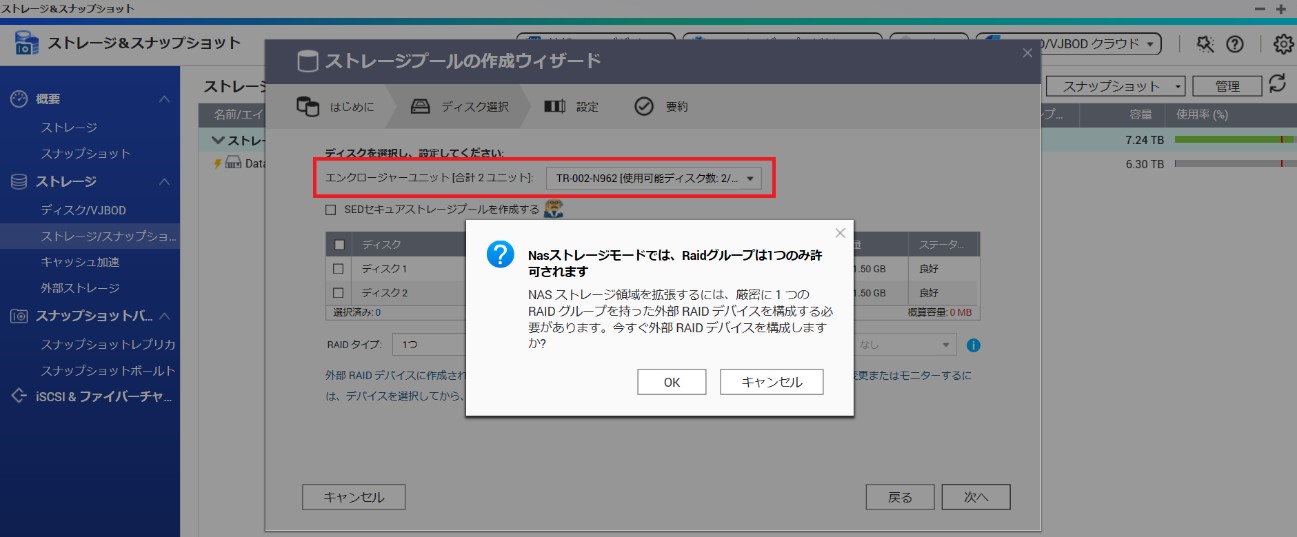
Task: Open the TR-002-N962 enclosure unit dropdown
Action: [x=653, y=178]
